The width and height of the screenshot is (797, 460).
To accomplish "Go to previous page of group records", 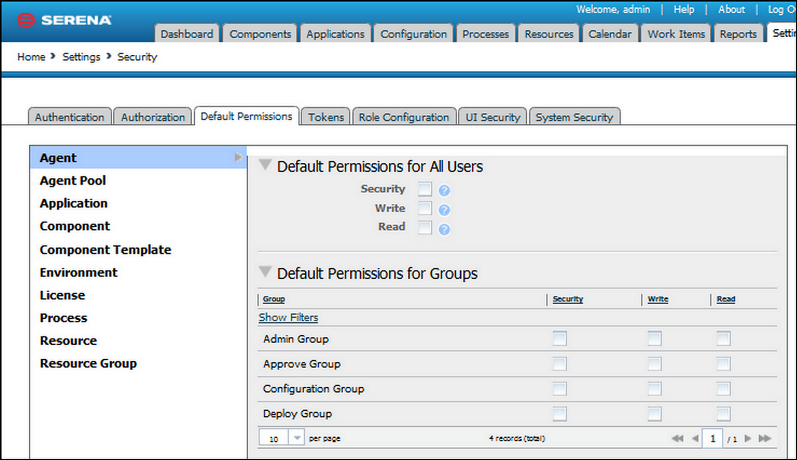I will click(x=695, y=438).
